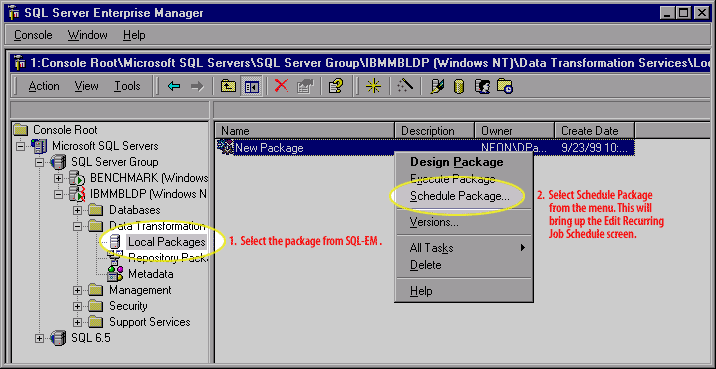Select the Management folder
The width and height of the screenshot is (716, 369).
(140, 290)
